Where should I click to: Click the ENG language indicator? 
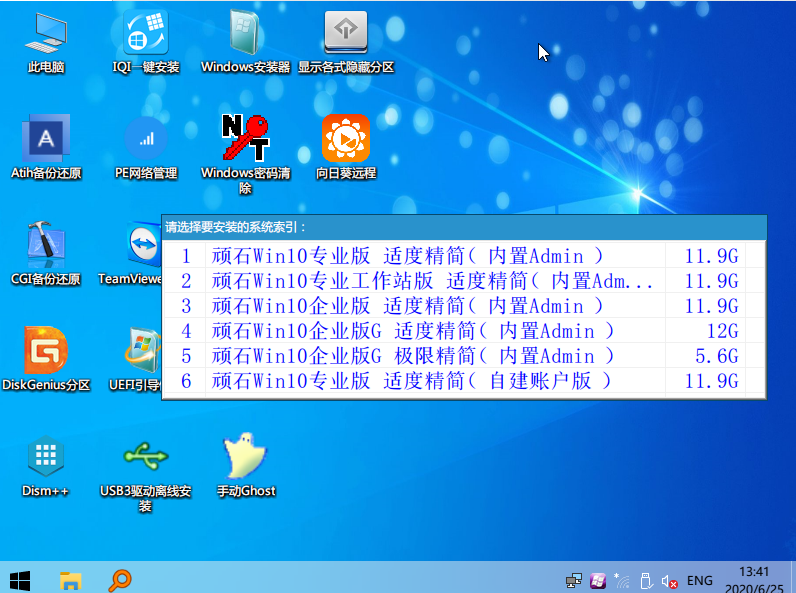pos(700,580)
